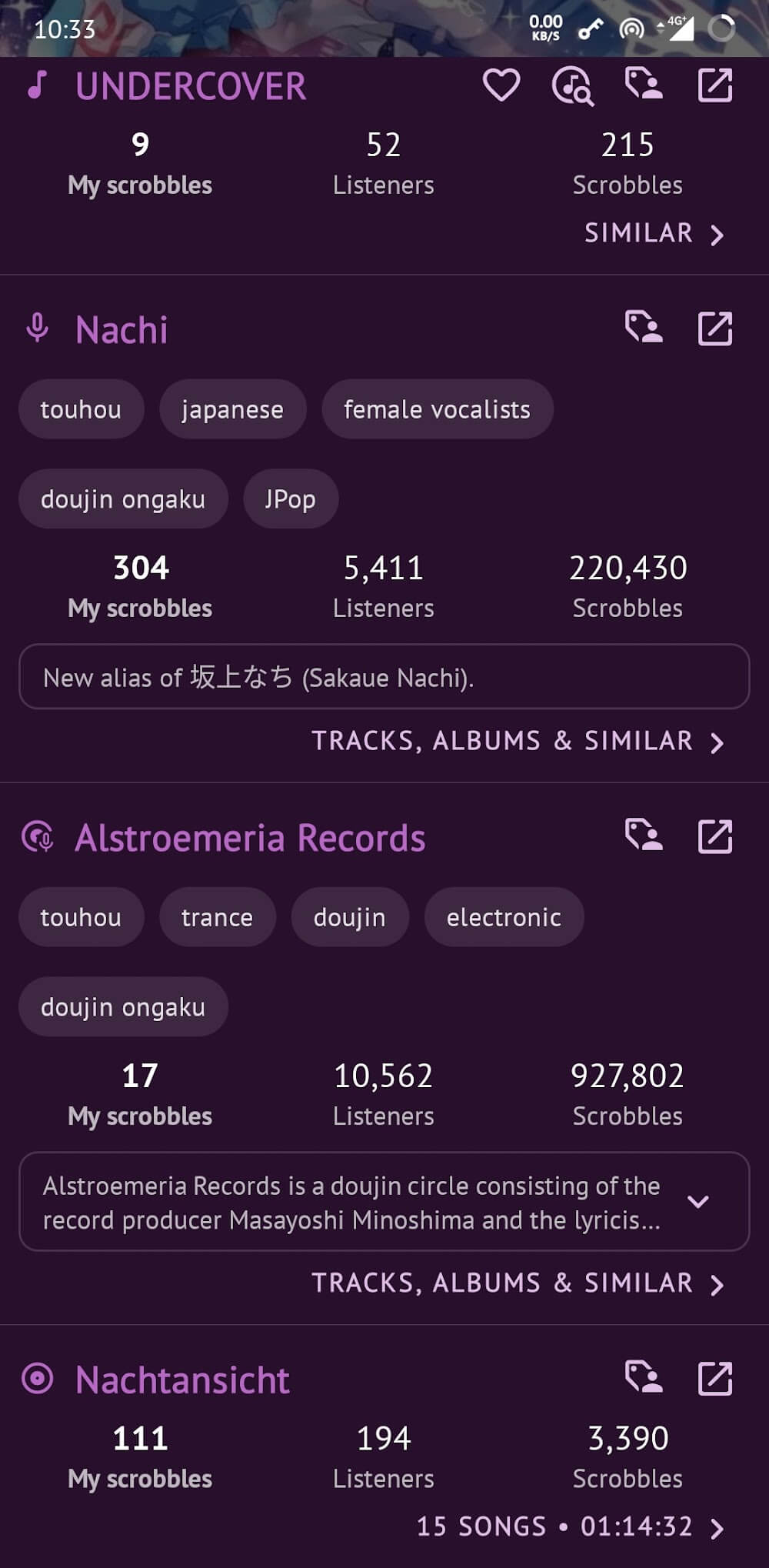The width and height of the screenshot is (769, 1568).
Task: Open user tags icon for UNDERCOVER
Action: [644, 85]
